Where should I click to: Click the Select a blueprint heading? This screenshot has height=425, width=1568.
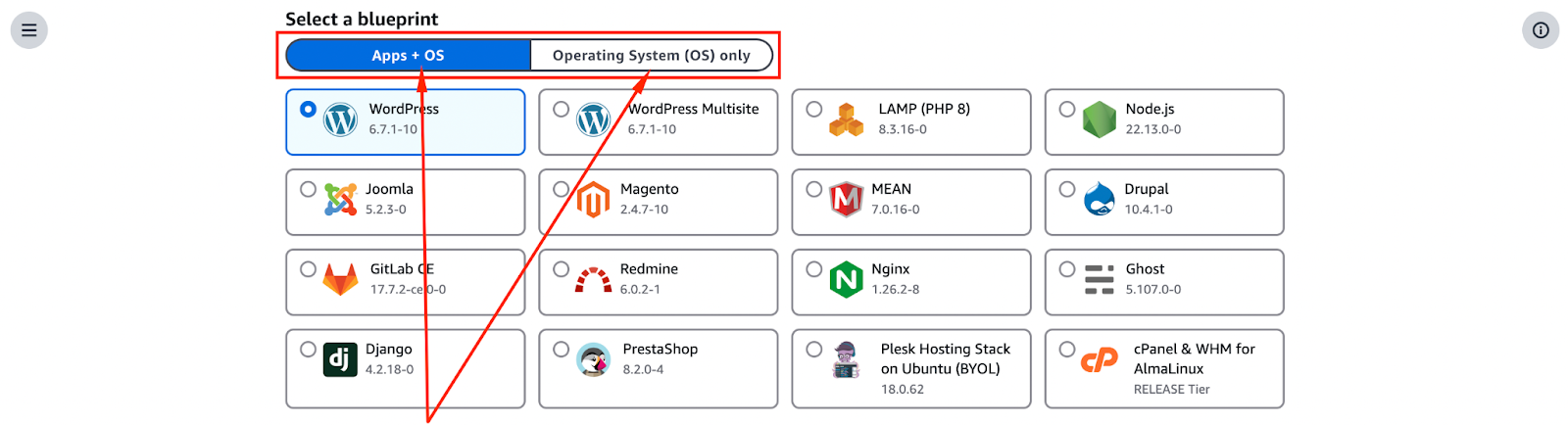tap(362, 19)
